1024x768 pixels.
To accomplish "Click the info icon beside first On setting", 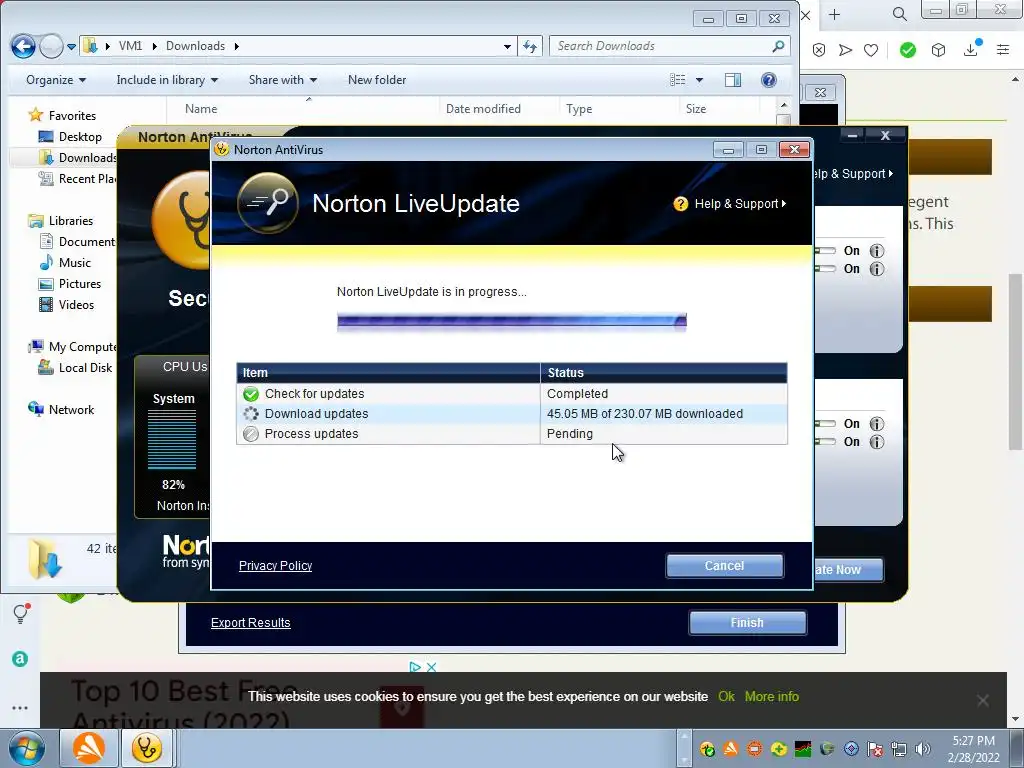I will tap(876, 251).
